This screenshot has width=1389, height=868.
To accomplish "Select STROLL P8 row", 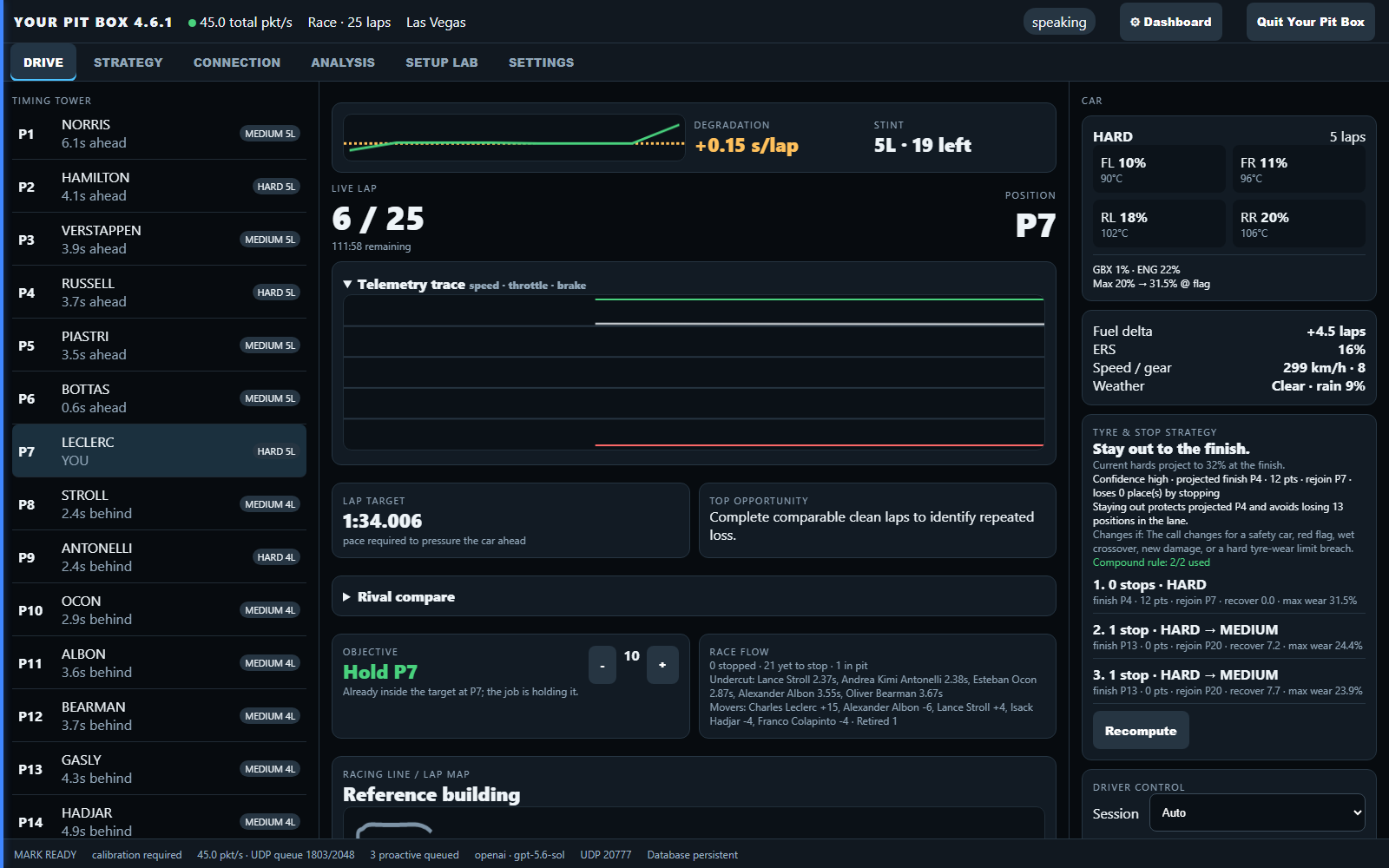I will pyautogui.click(x=159, y=504).
